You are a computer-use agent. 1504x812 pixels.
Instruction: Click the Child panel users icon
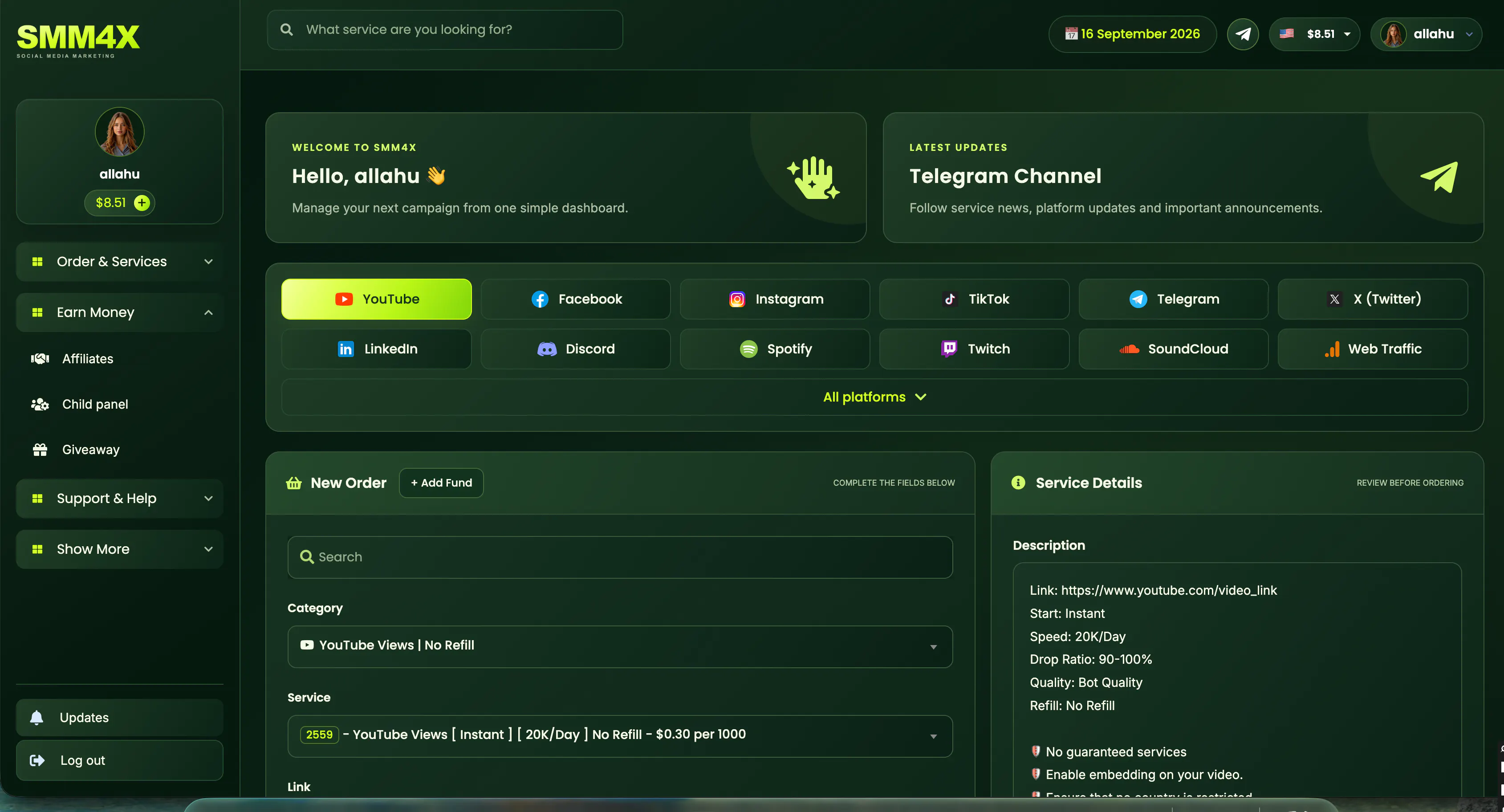(40, 404)
